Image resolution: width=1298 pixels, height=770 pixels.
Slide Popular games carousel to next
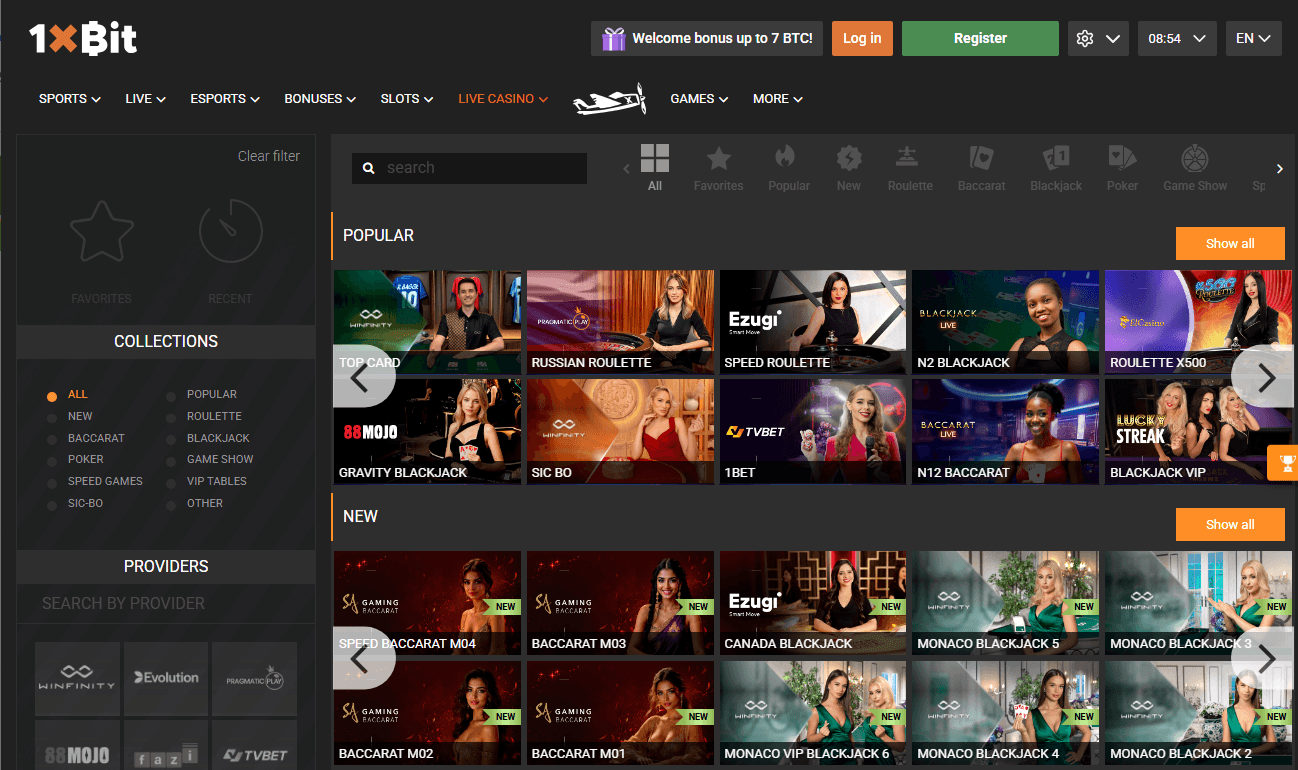pyautogui.click(x=1265, y=377)
